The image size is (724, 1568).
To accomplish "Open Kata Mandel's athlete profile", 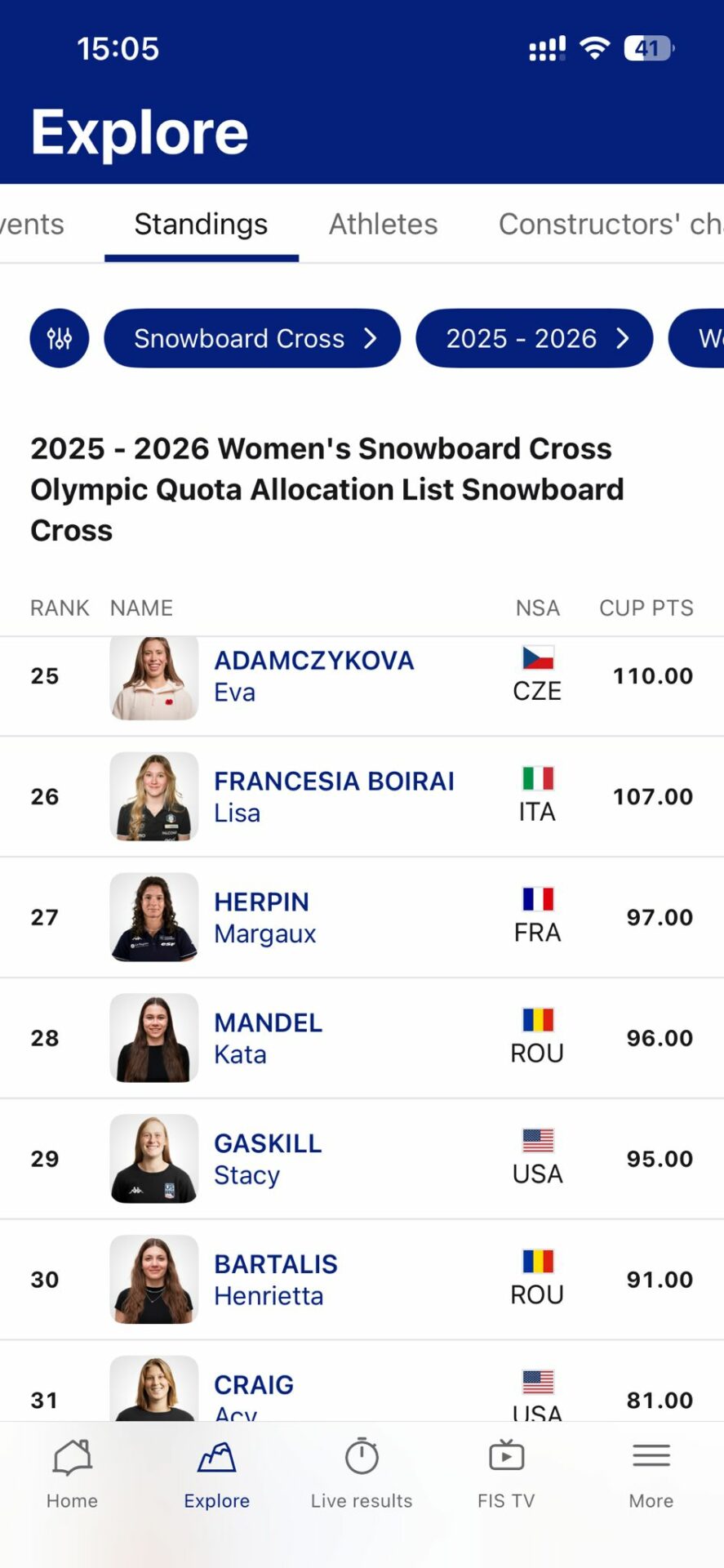I will pos(268,1038).
